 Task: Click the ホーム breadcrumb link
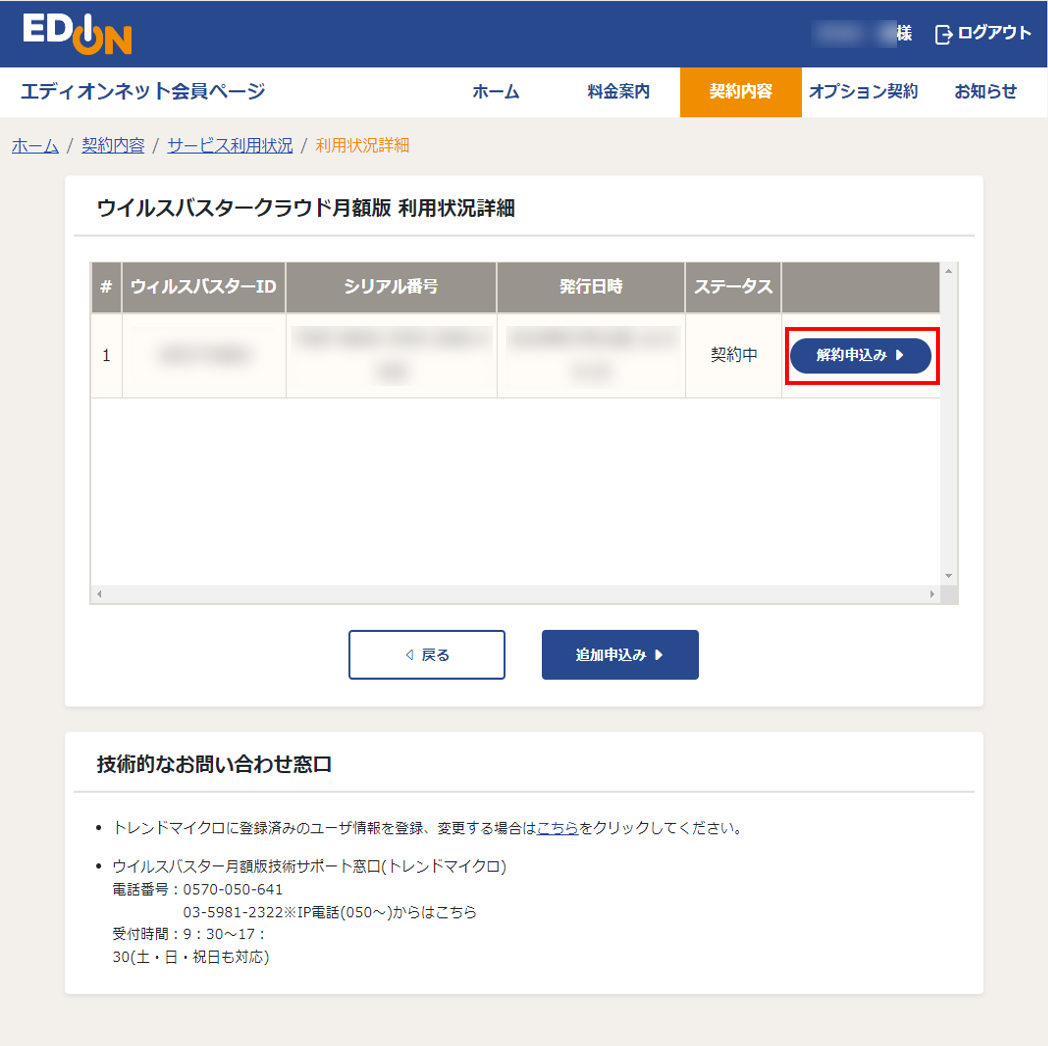(35, 146)
